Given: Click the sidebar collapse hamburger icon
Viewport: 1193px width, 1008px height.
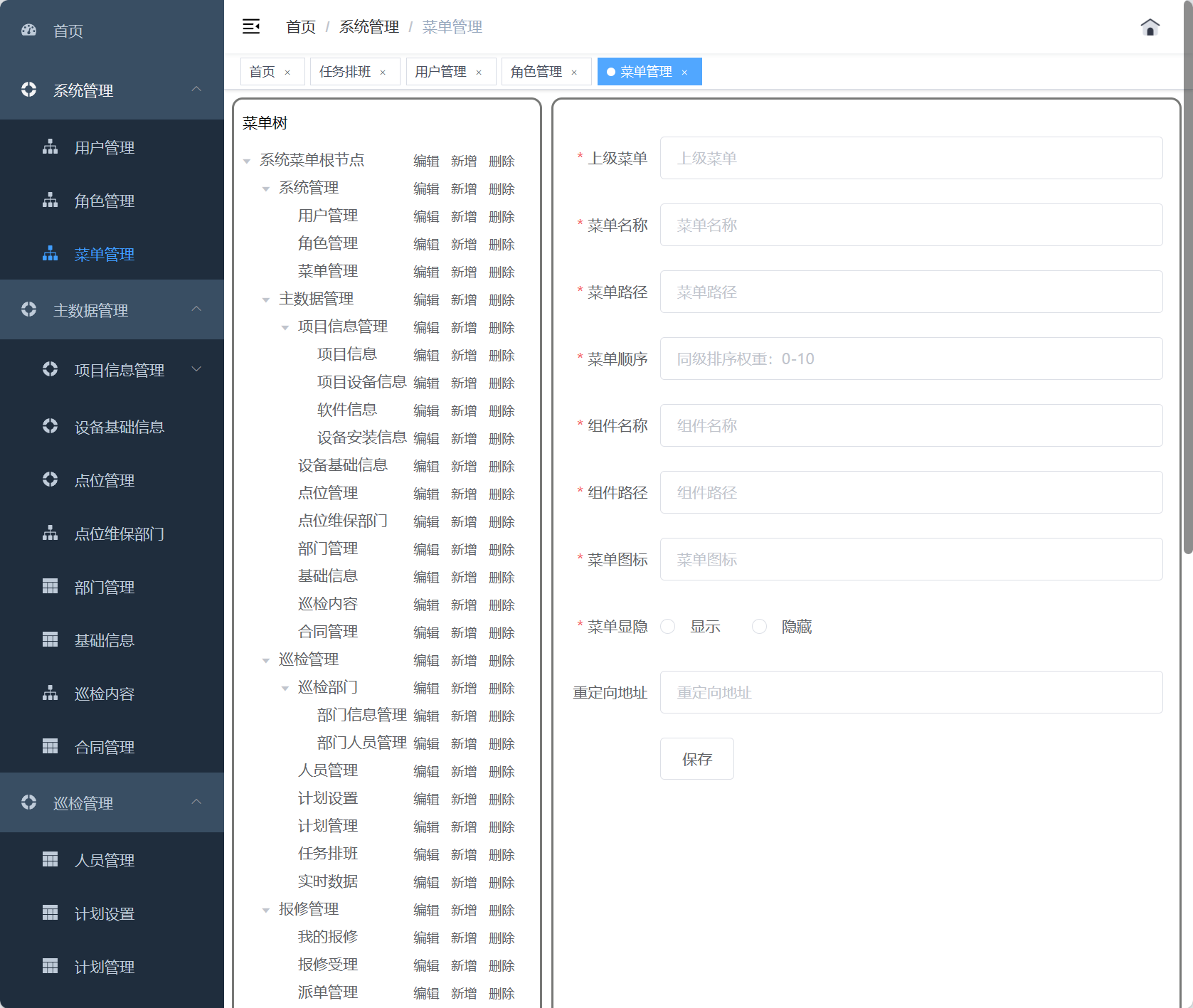Looking at the screenshot, I should click(251, 27).
